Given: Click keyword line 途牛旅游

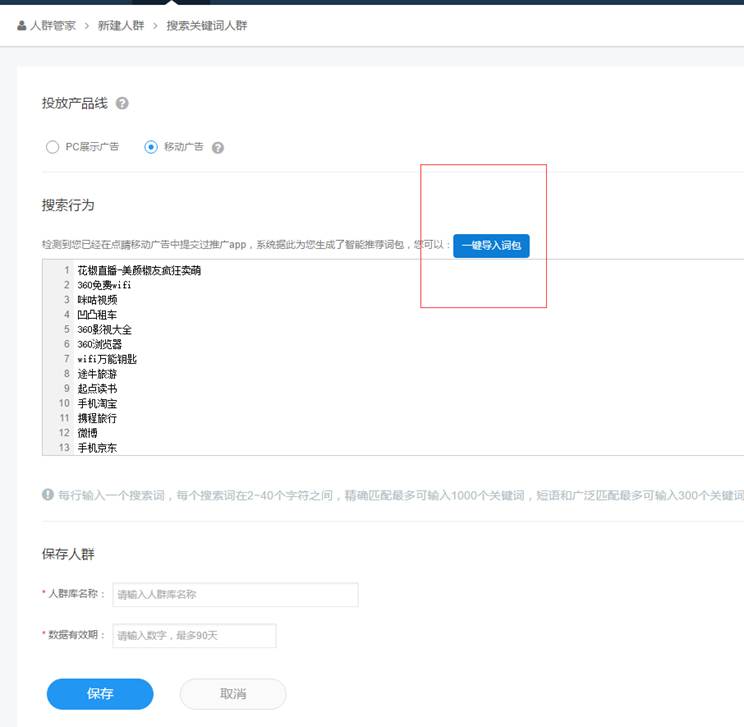Looking at the screenshot, I should pos(97,374).
